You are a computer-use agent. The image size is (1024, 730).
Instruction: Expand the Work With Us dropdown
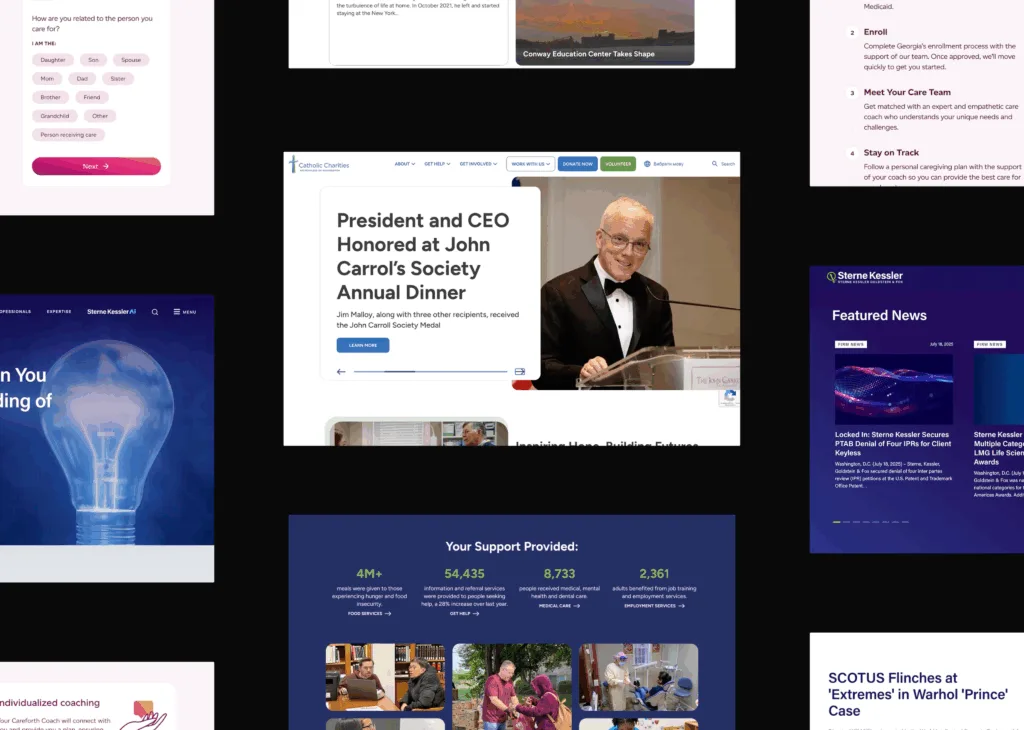[530, 164]
